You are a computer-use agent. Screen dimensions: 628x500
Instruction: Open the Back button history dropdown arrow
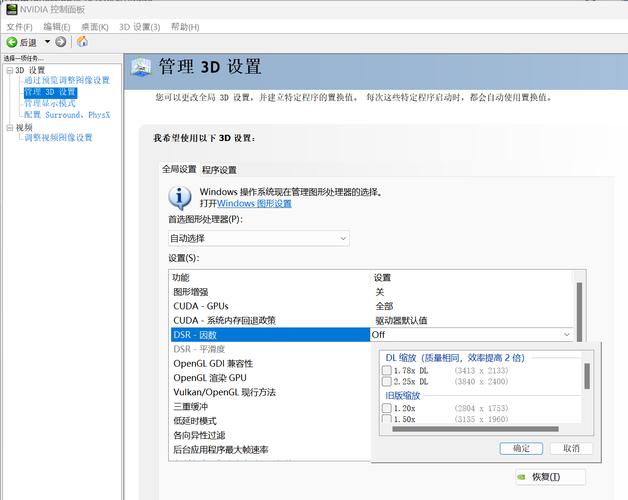[x=47, y=42]
